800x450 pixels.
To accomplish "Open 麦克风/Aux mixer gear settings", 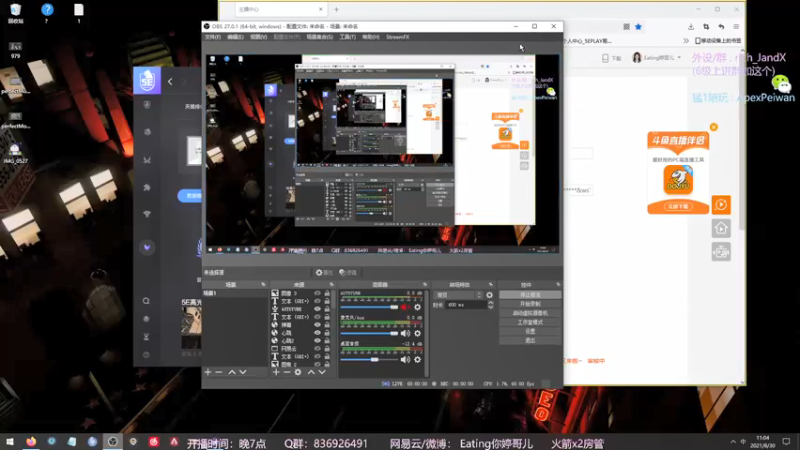I will [417, 333].
